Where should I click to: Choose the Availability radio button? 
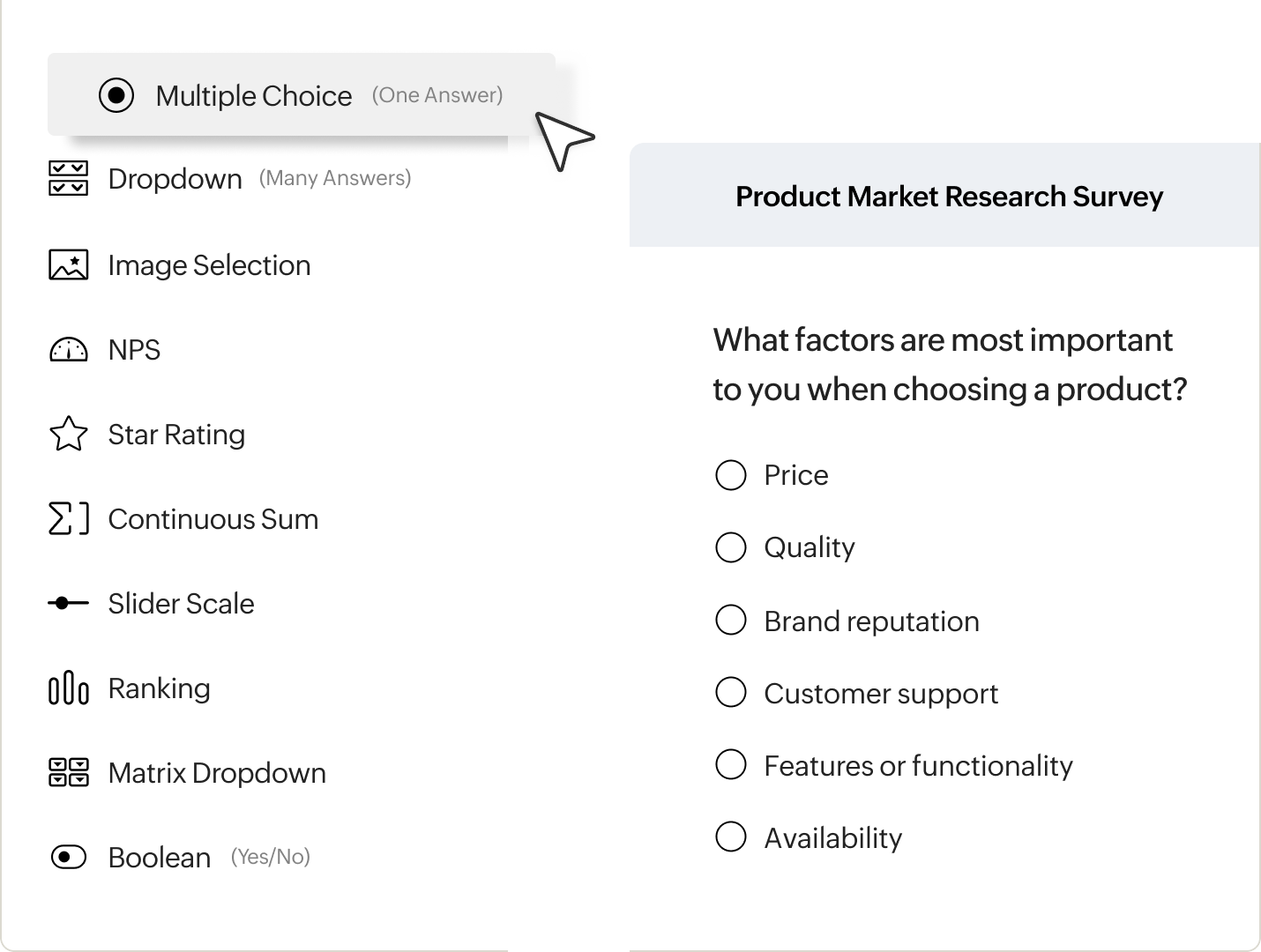point(731,837)
